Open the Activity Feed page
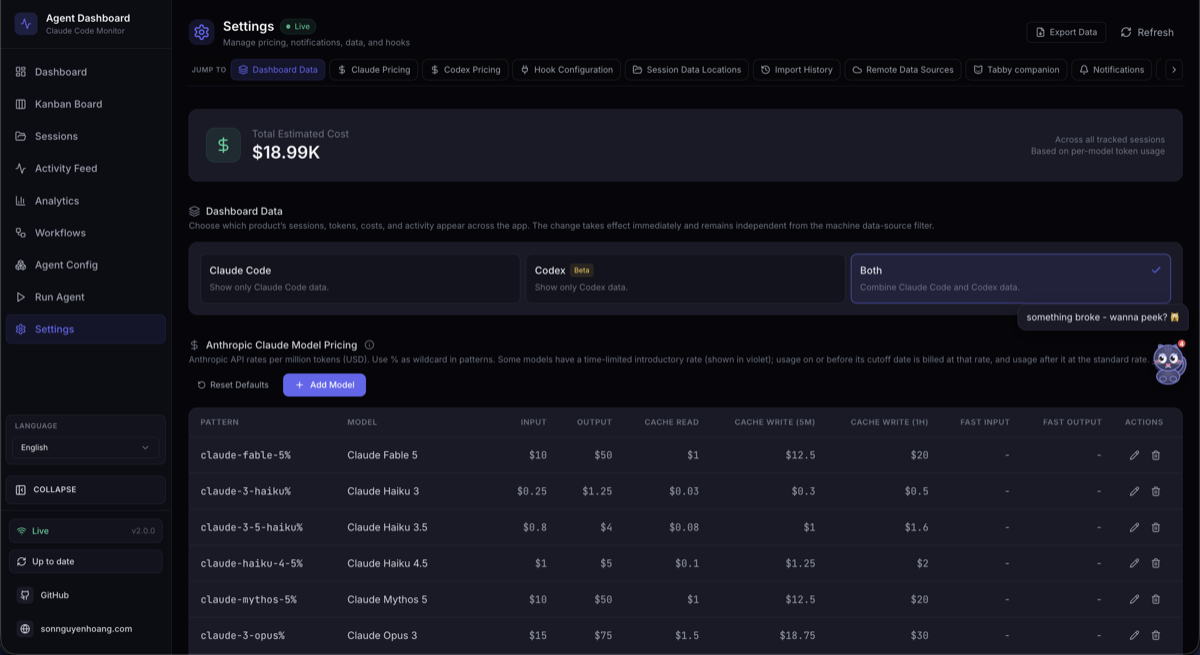This screenshot has width=1200, height=655. click(85, 168)
